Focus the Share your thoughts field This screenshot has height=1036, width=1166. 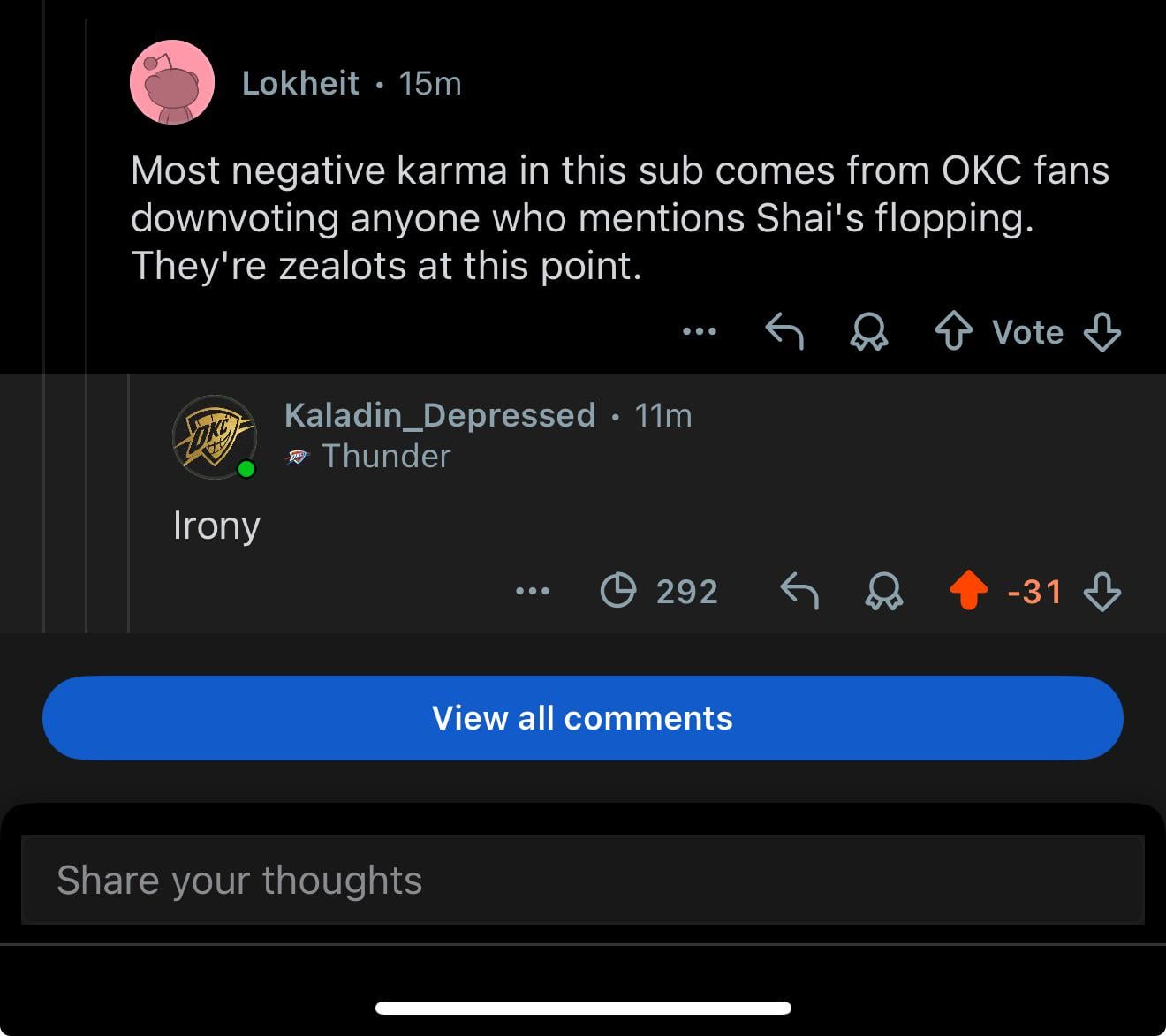[583, 880]
